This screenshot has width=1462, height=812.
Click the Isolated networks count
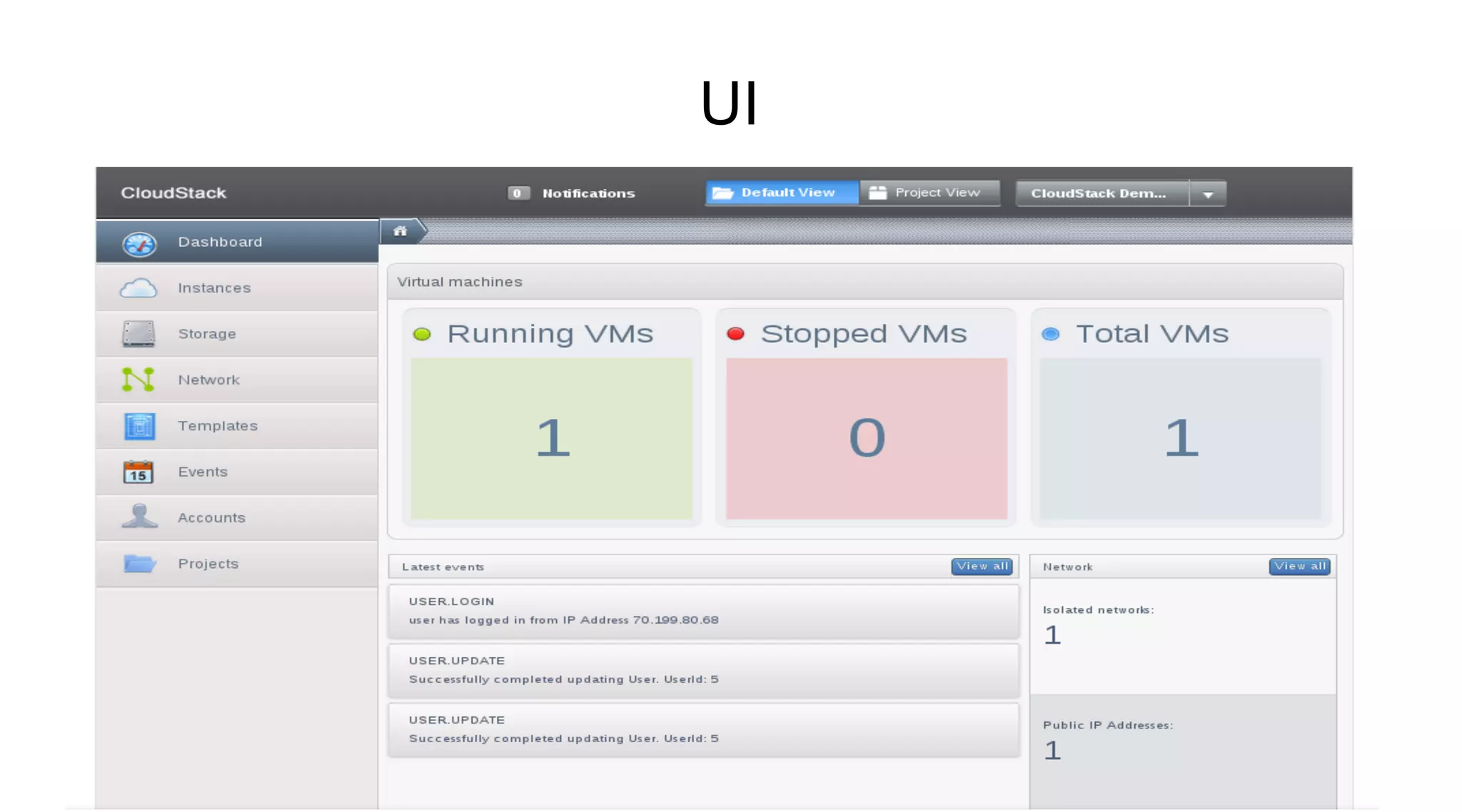pyautogui.click(x=1052, y=635)
